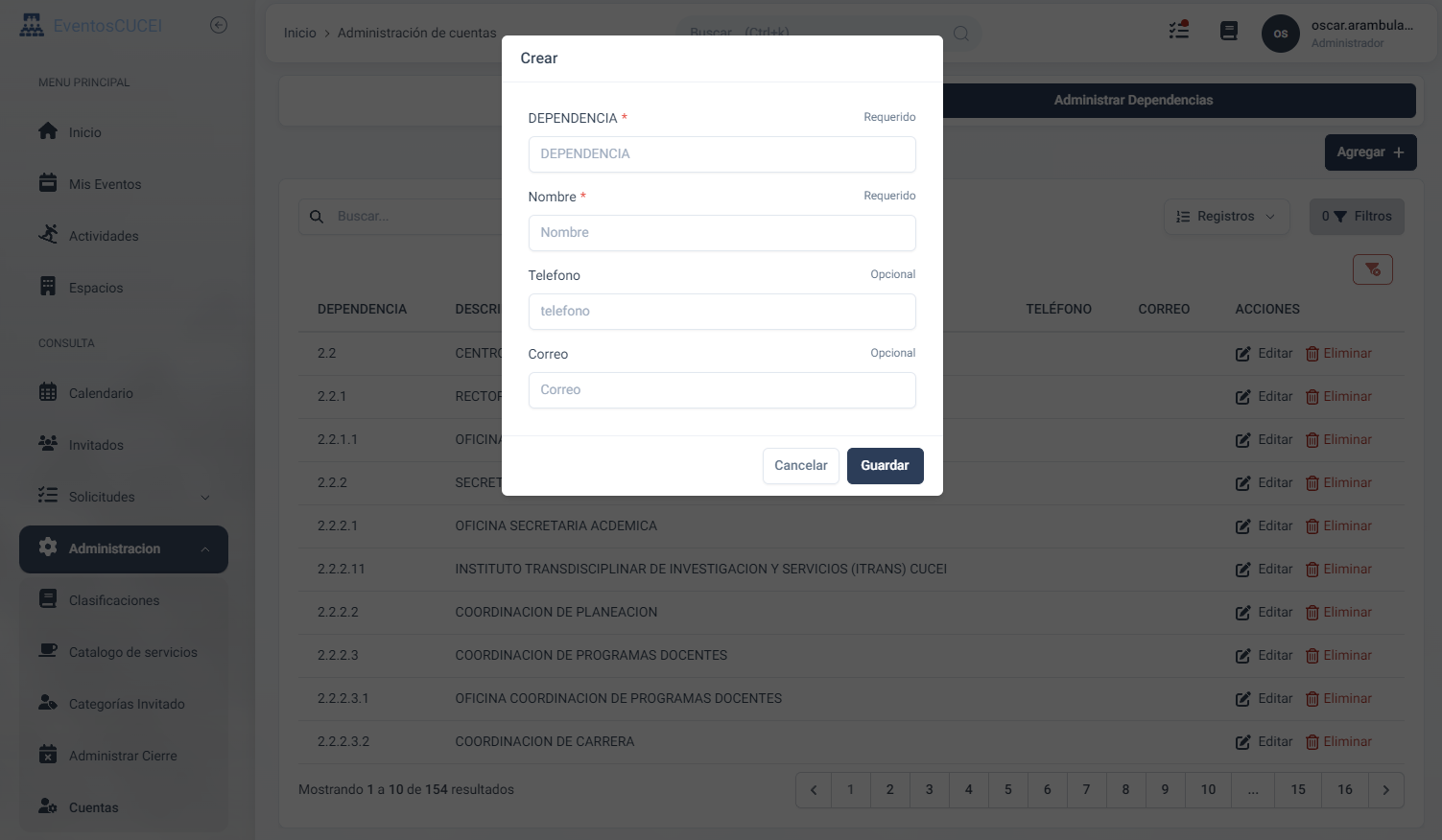Open the tasks checklist icon in header
Image resolution: width=1442 pixels, height=840 pixels.
(1179, 31)
